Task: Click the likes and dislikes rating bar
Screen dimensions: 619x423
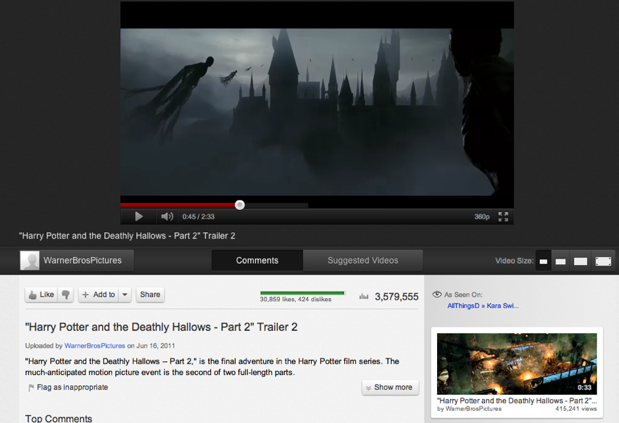Action: click(x=302, y=293)
